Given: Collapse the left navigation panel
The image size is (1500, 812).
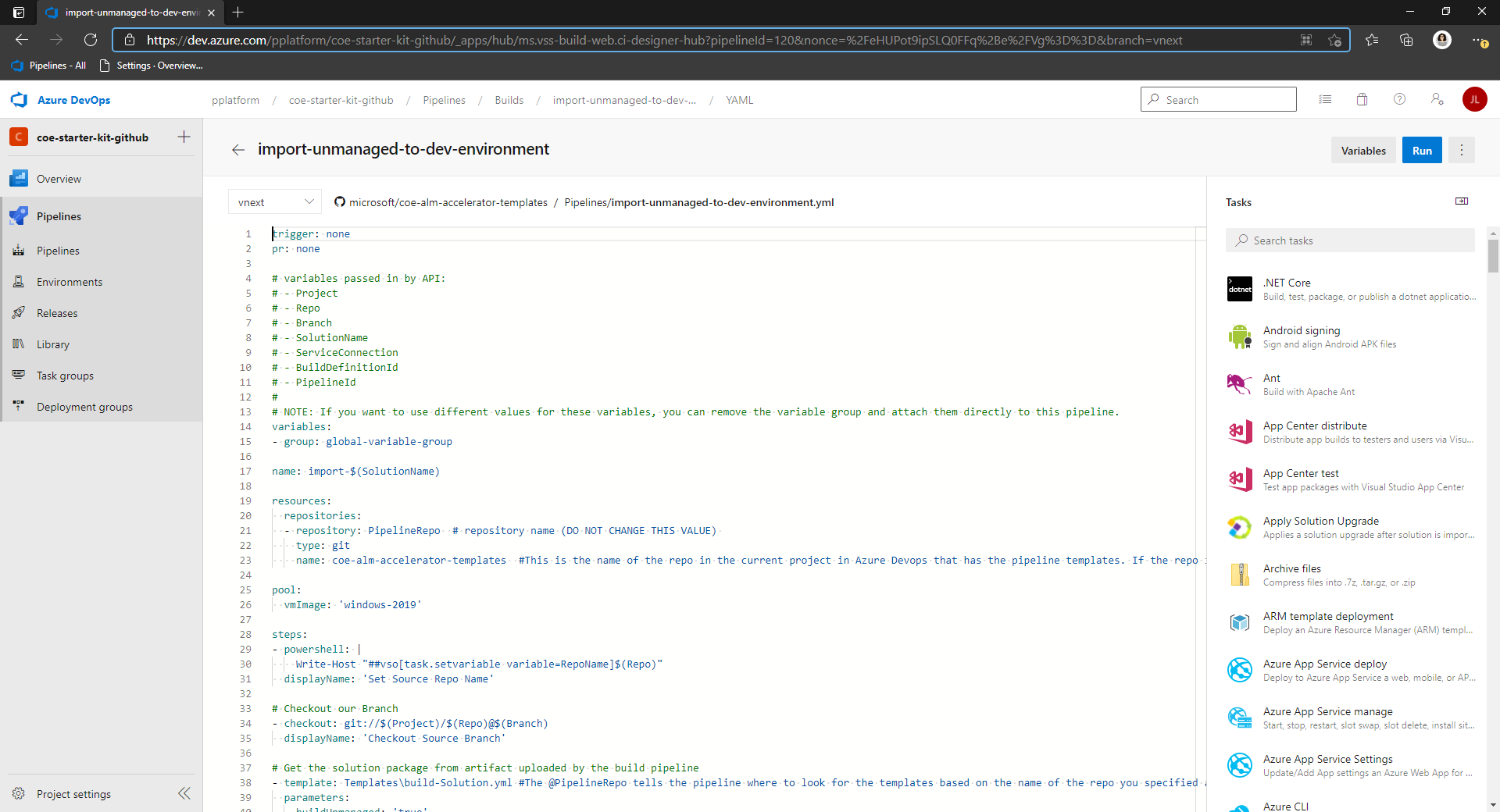Looking at the screenshot, I should (x=184, y=793).
